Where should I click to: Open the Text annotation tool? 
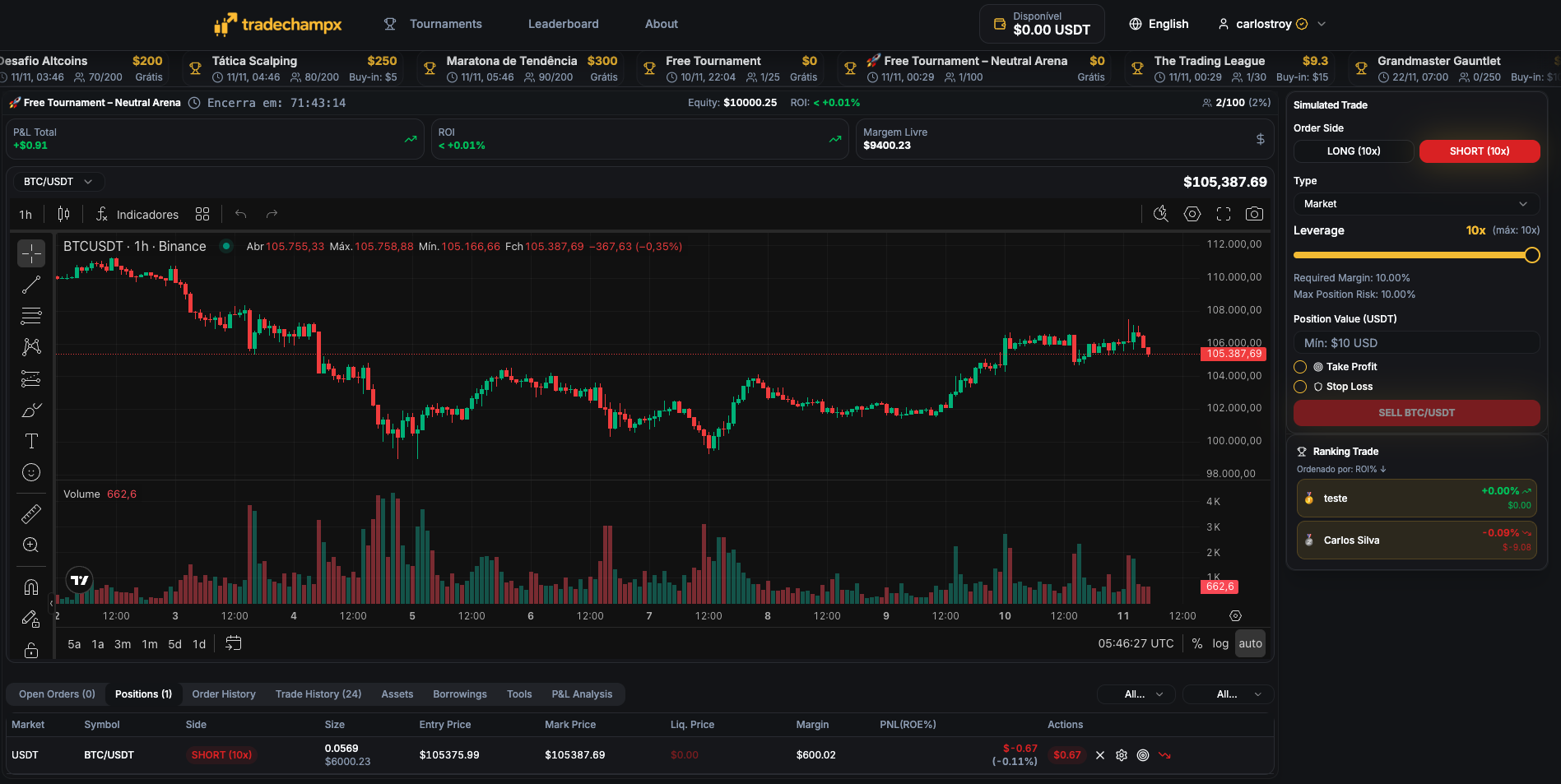31,441
